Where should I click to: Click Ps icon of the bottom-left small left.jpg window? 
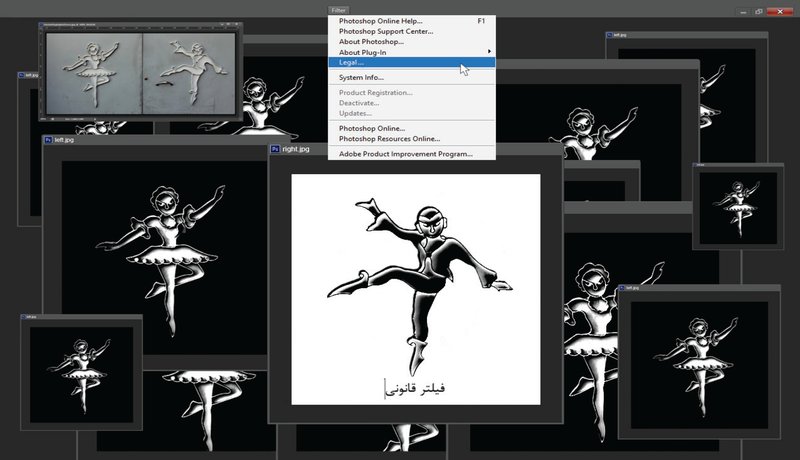(x=23, y=317)
